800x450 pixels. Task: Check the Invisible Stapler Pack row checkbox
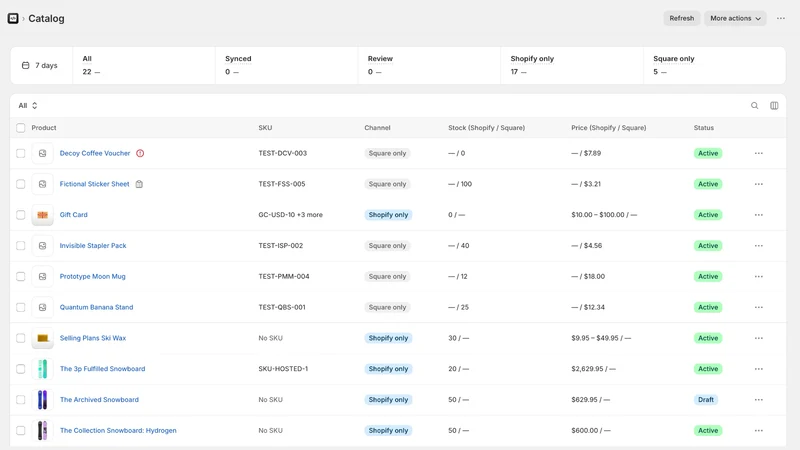click(x=20, y=245)
